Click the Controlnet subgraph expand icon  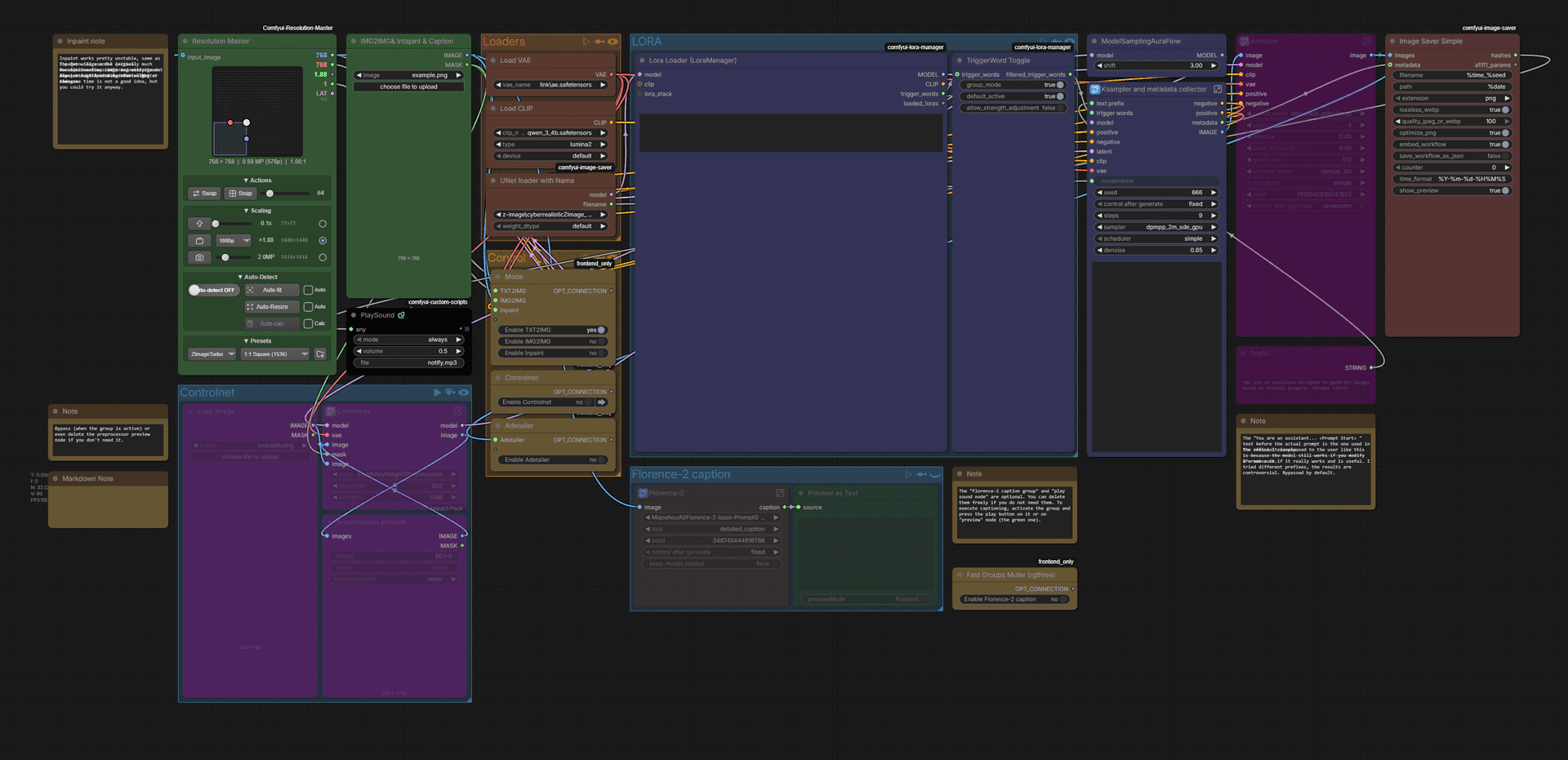457,411
